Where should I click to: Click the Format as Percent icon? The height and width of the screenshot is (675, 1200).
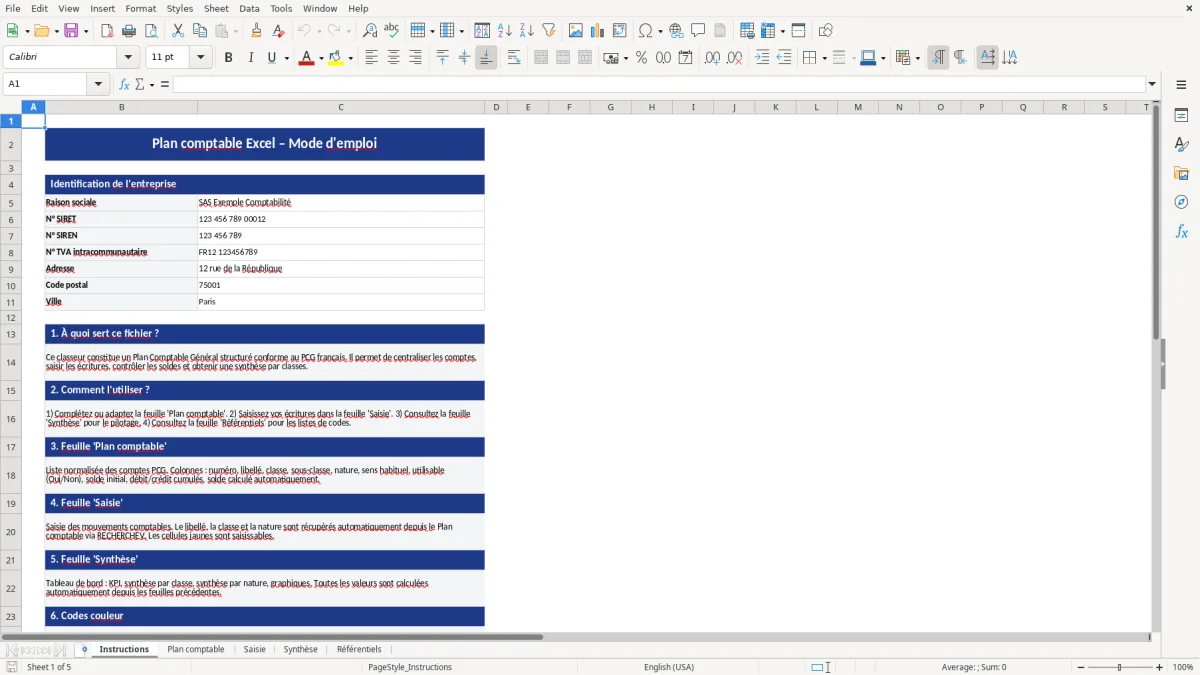click(642, 58)
